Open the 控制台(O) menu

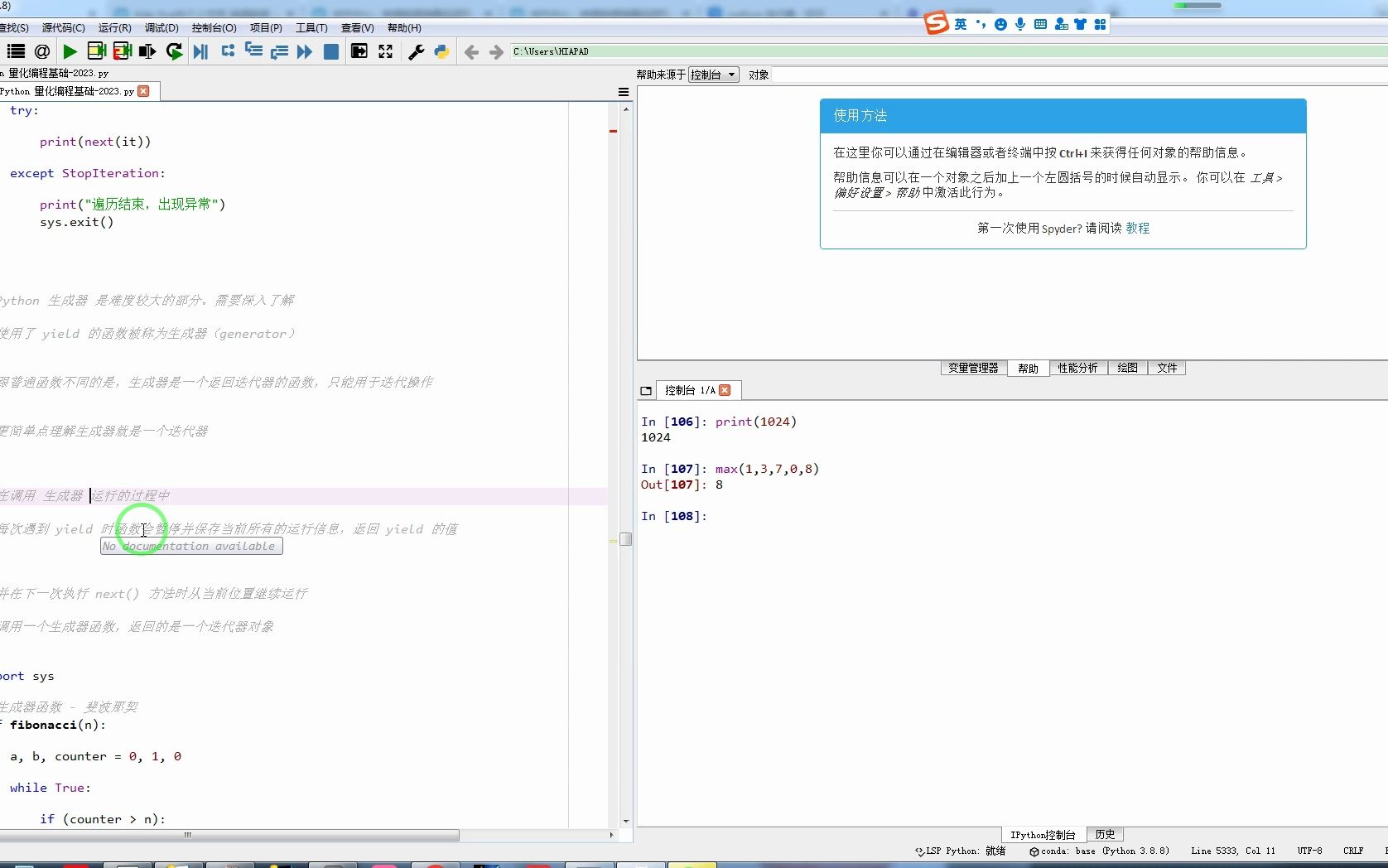click(x=214, y=28)
